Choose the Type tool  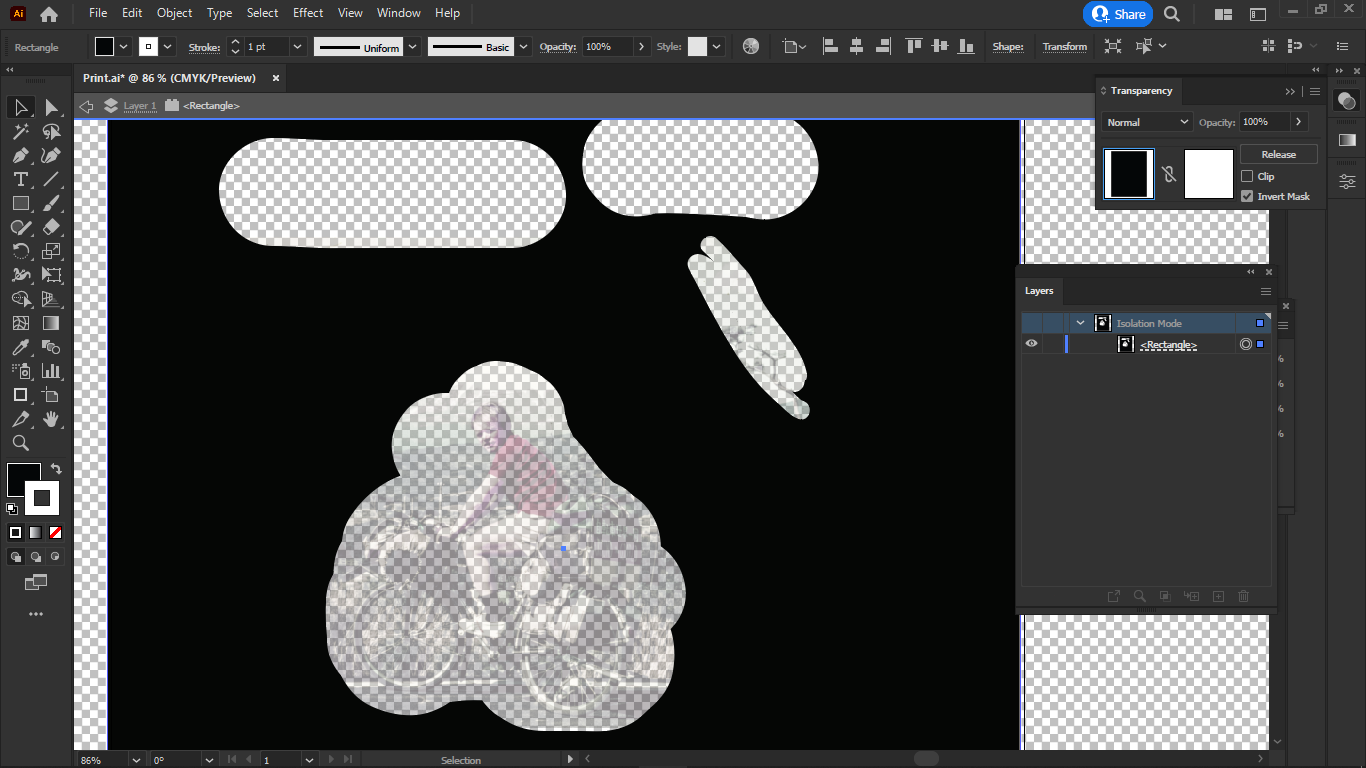20,179
